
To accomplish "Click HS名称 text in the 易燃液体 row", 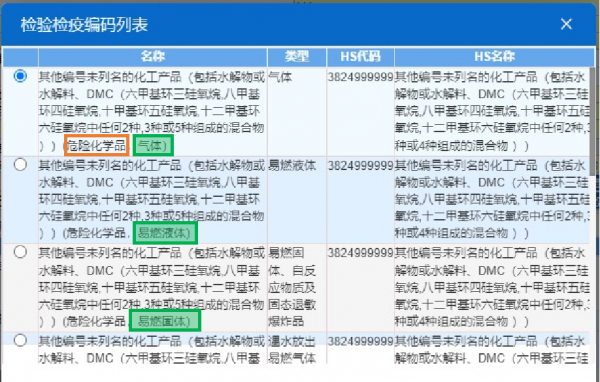I will pyautogui.click(x=492, y=199).
